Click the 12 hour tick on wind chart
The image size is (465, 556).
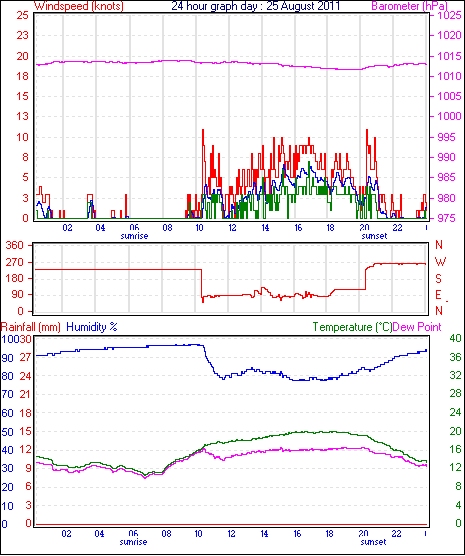pyautogui.click(x=232, y=227)
